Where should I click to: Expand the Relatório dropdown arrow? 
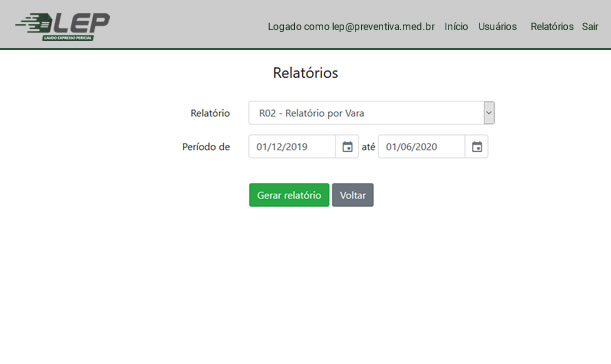pos(489,113)
